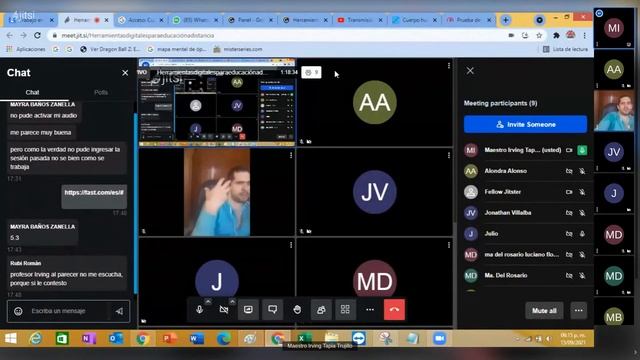Open the fast.com link in chat

[x=94, y=192]
